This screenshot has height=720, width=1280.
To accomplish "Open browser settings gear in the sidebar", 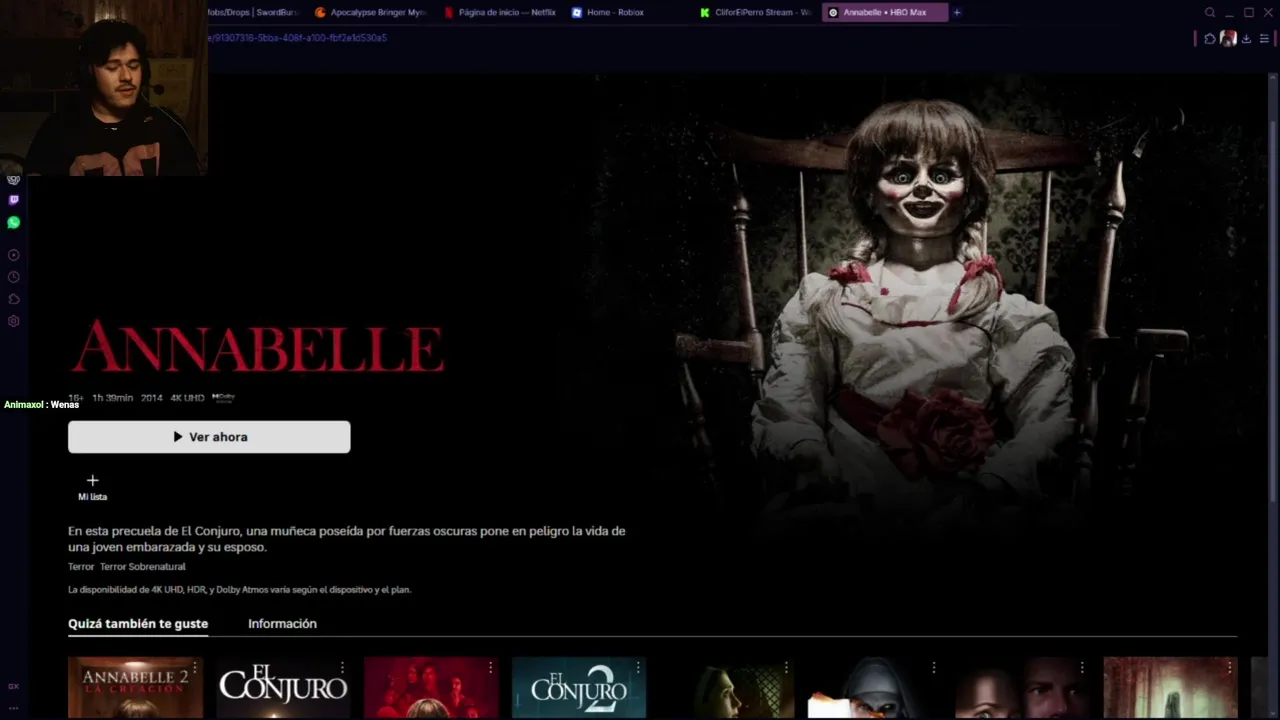I will pyautogui.click(x=13, y=321).
